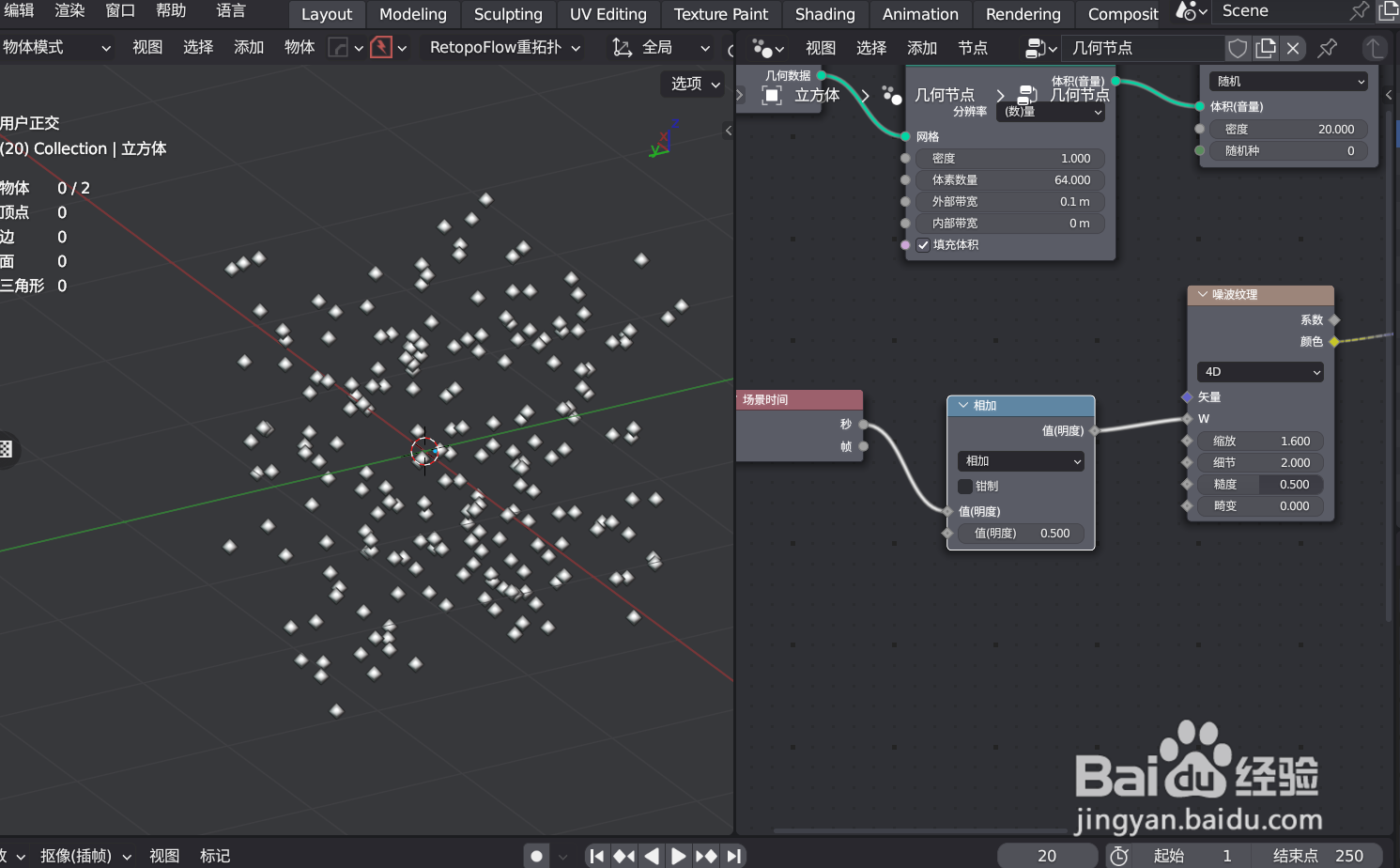Open the 随机 distribution dropdown
The image size is (1400, 868).
pos(1288,82)
